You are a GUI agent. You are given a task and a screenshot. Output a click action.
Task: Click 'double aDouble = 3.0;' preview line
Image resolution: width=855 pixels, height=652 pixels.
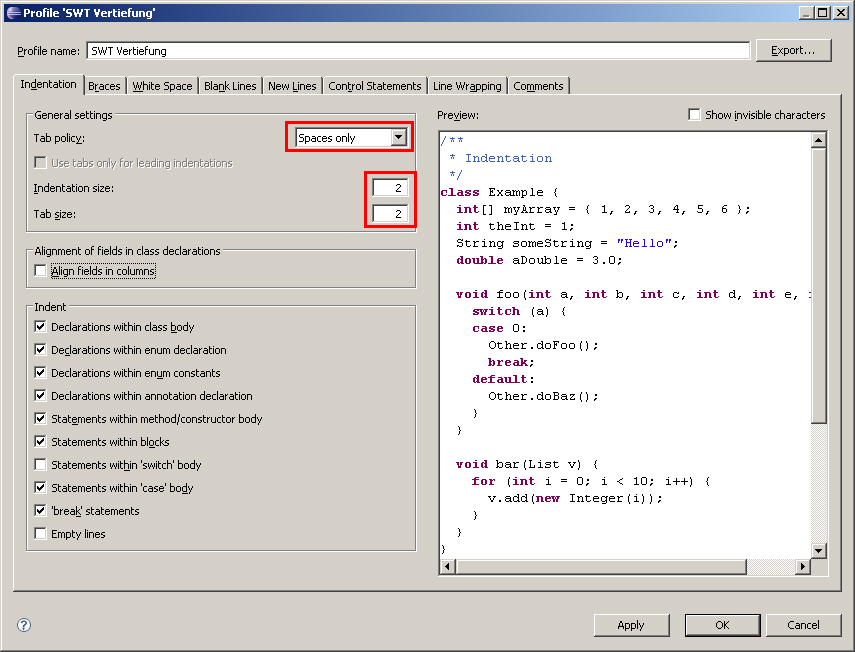pyautogui.click(x=539, y=260)
